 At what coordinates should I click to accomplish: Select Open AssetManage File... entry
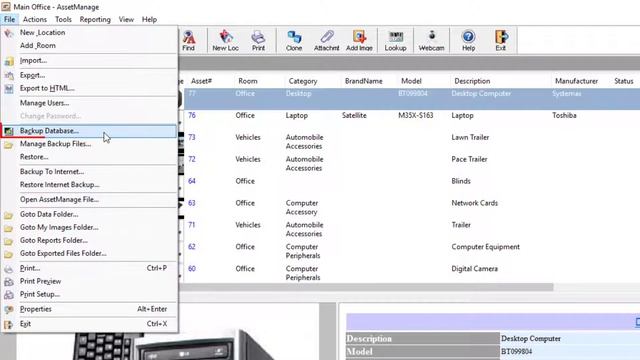[89, 199]
